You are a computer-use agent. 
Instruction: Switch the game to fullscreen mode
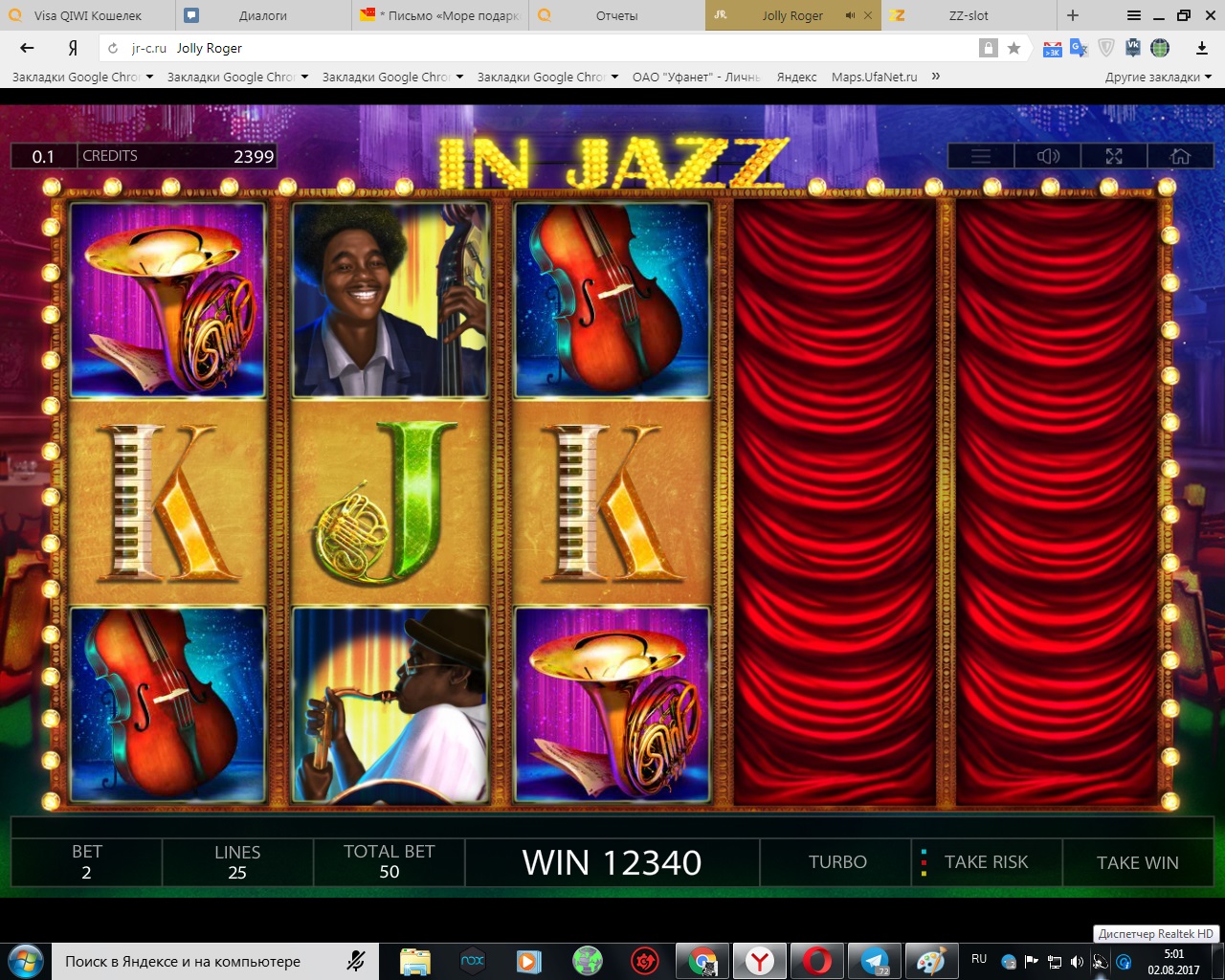[x=1114, y=156]
